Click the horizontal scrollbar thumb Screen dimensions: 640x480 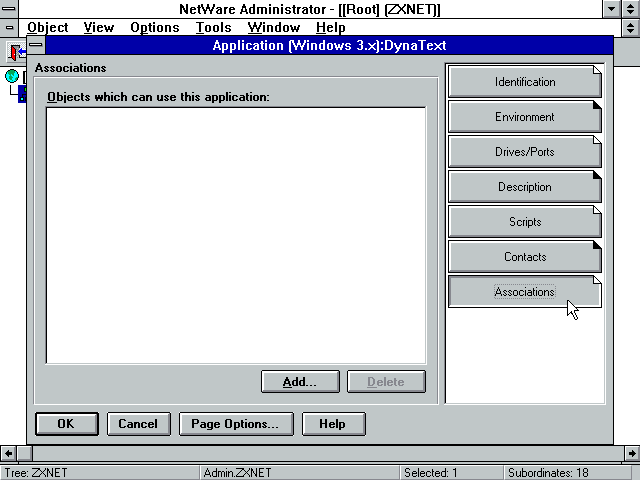pyautogui.click(x=25, y=453)
